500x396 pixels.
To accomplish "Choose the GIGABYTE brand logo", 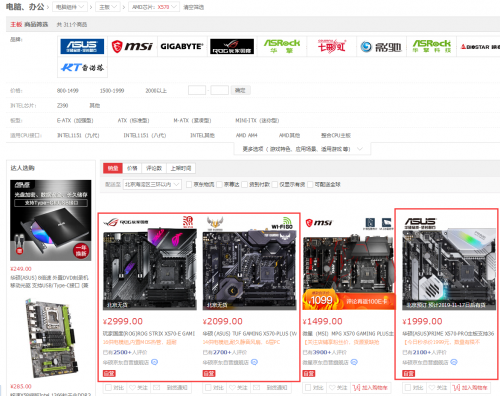I will pyautogui.click(x=182, y=46).
